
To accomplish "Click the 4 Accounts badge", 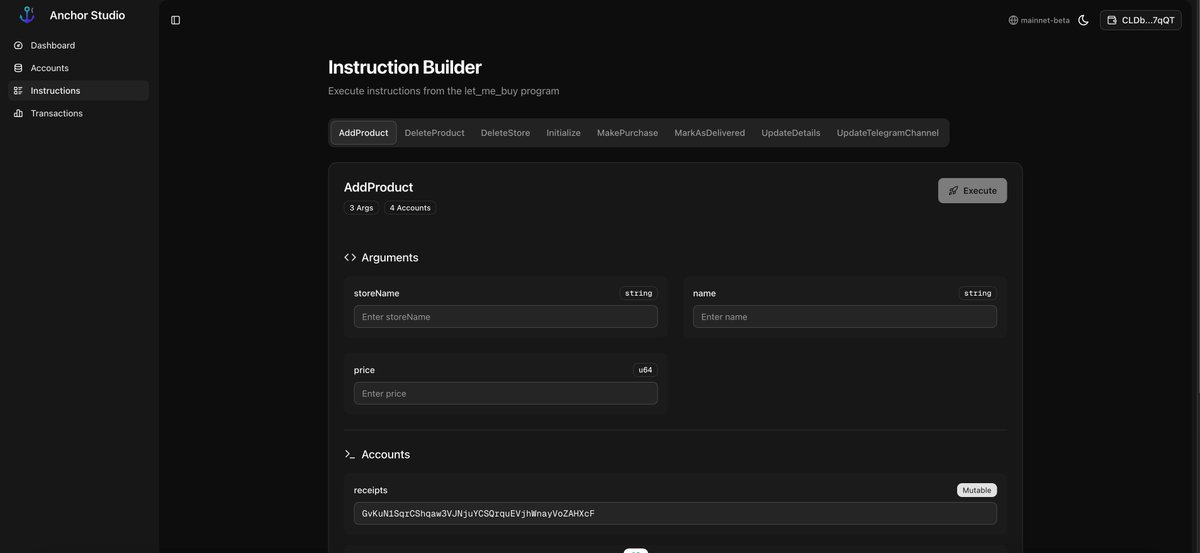I will [410, 208].
